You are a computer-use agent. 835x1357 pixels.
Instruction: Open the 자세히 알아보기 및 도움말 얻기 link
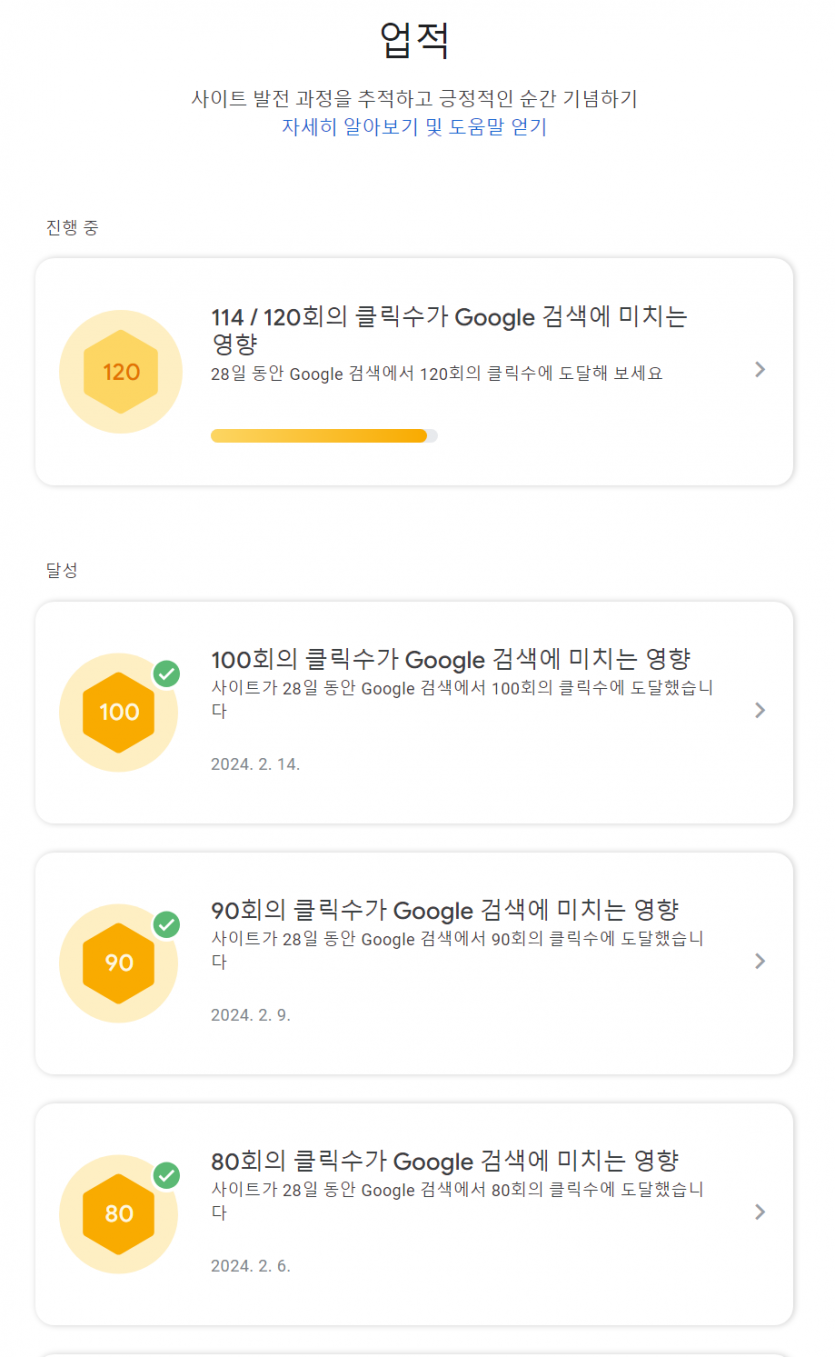pyautogui.click(x=414, y=127)
